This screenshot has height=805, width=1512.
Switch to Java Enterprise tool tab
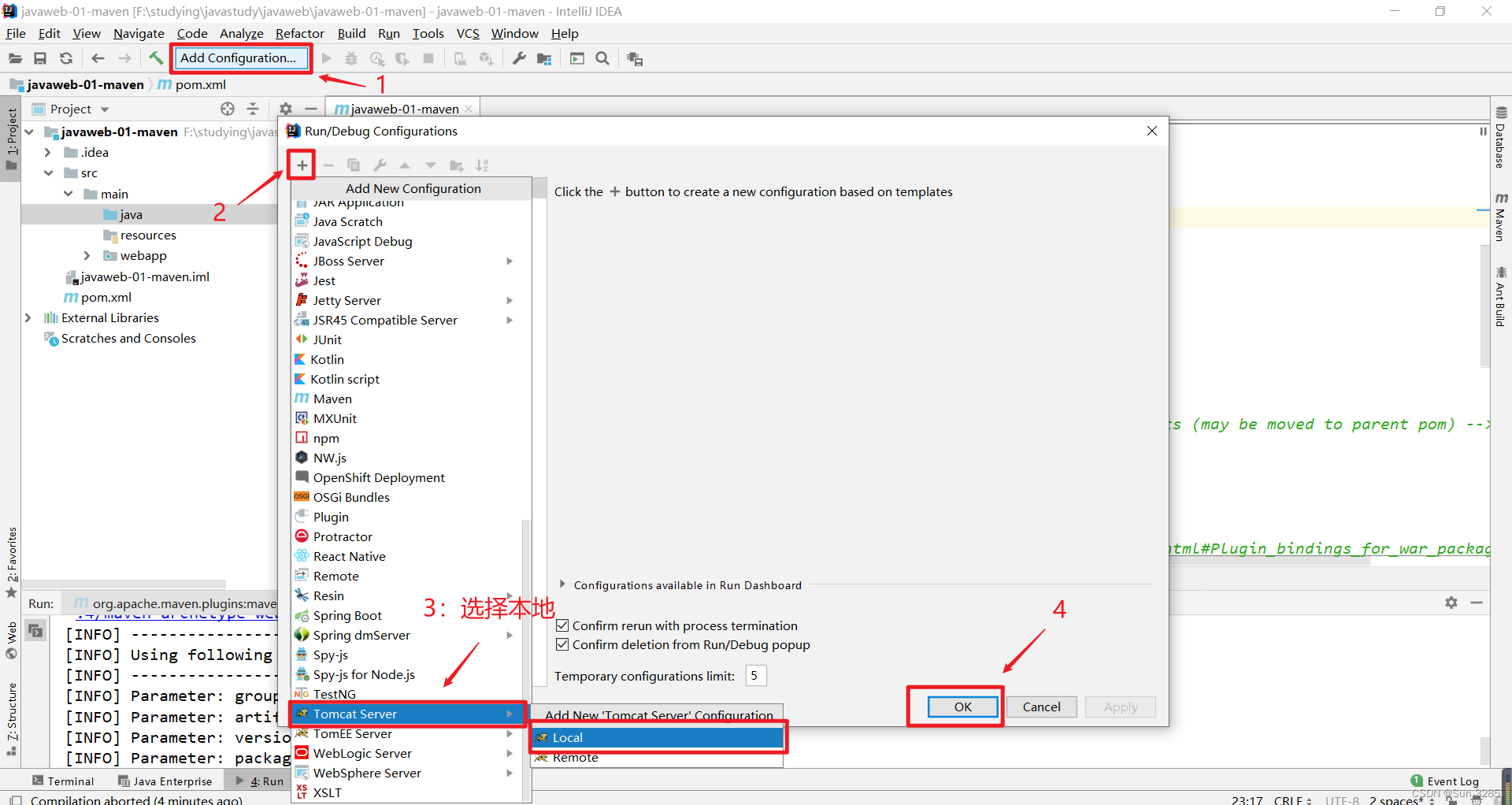165,781
